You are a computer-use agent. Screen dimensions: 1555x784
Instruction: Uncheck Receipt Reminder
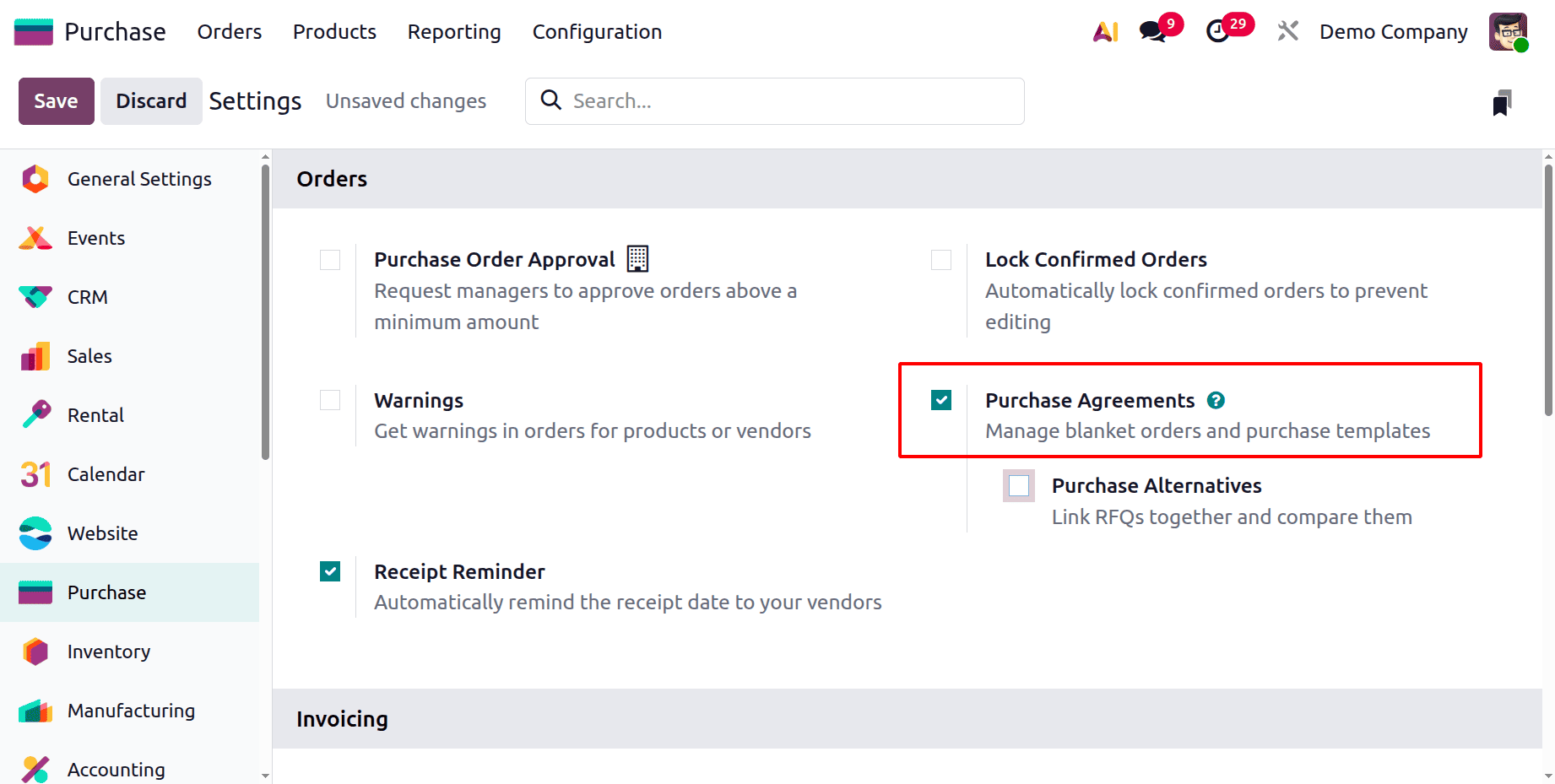[329, 571]
